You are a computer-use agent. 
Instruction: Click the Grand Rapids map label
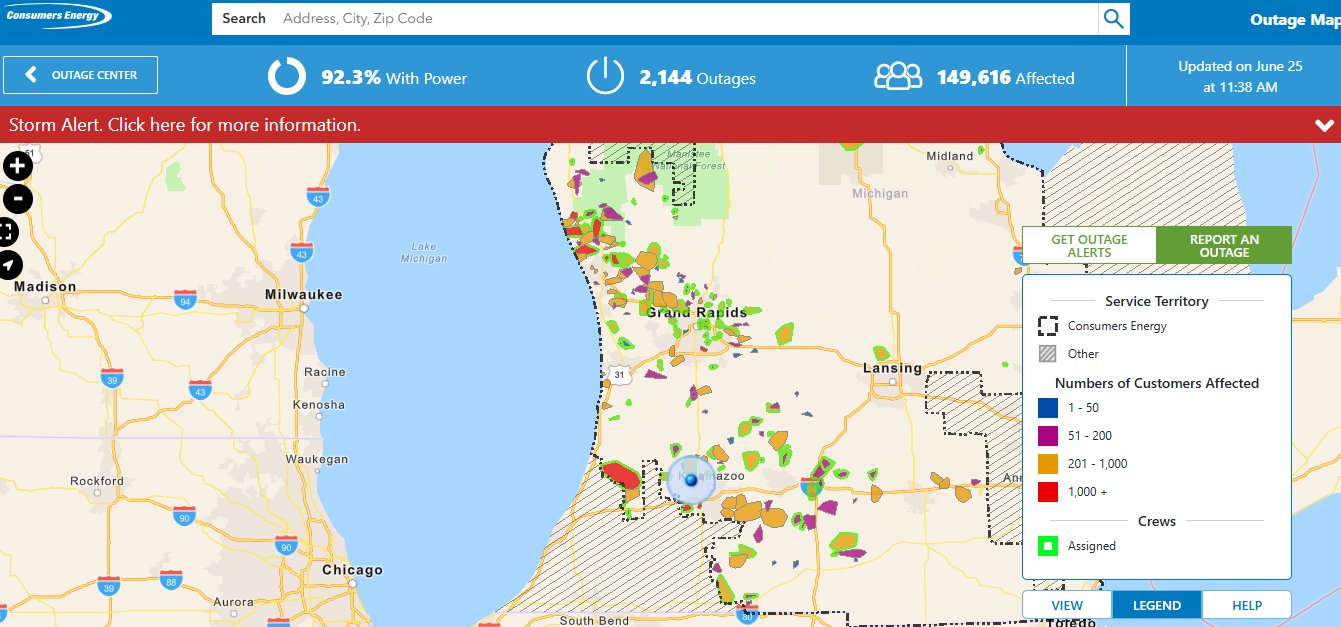tap(697, 312)
